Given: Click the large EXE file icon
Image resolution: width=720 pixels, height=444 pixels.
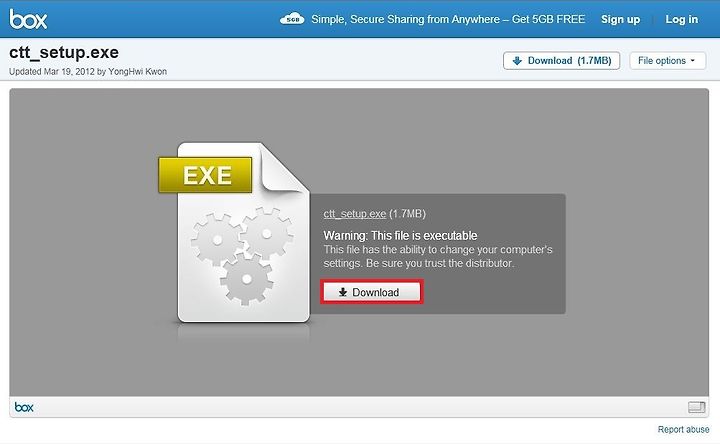Looking at the screenshot, I should tap(234, 232).
